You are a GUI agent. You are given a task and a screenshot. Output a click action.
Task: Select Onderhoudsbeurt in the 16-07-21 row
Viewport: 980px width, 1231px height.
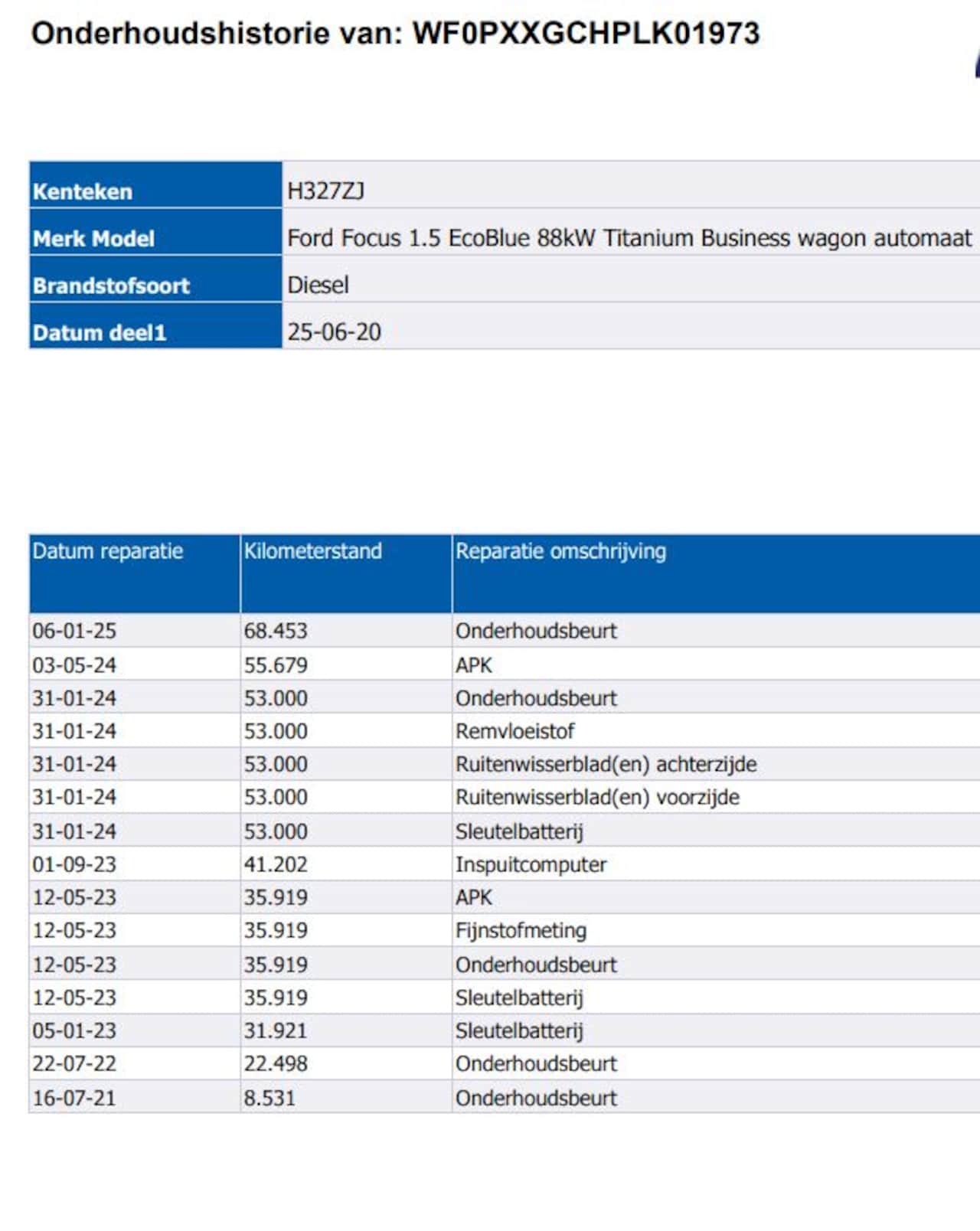click(536, 1098)
